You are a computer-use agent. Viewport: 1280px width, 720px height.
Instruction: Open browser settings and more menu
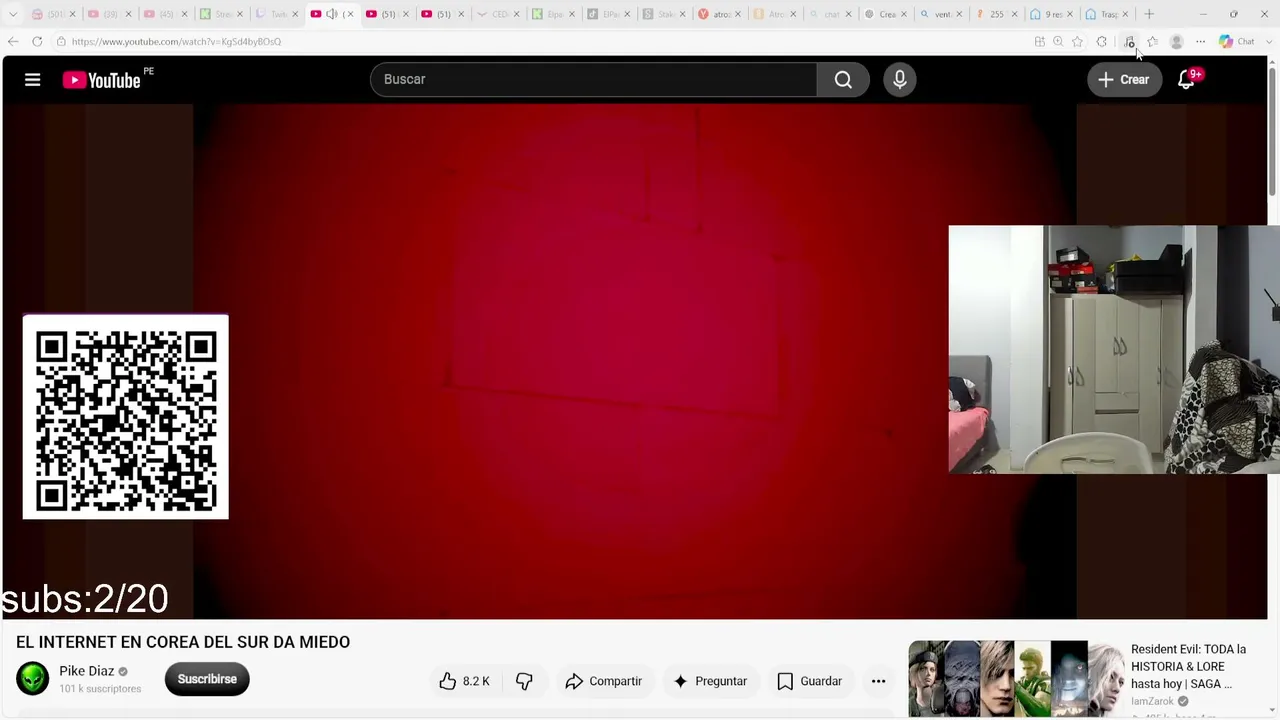1201,42
